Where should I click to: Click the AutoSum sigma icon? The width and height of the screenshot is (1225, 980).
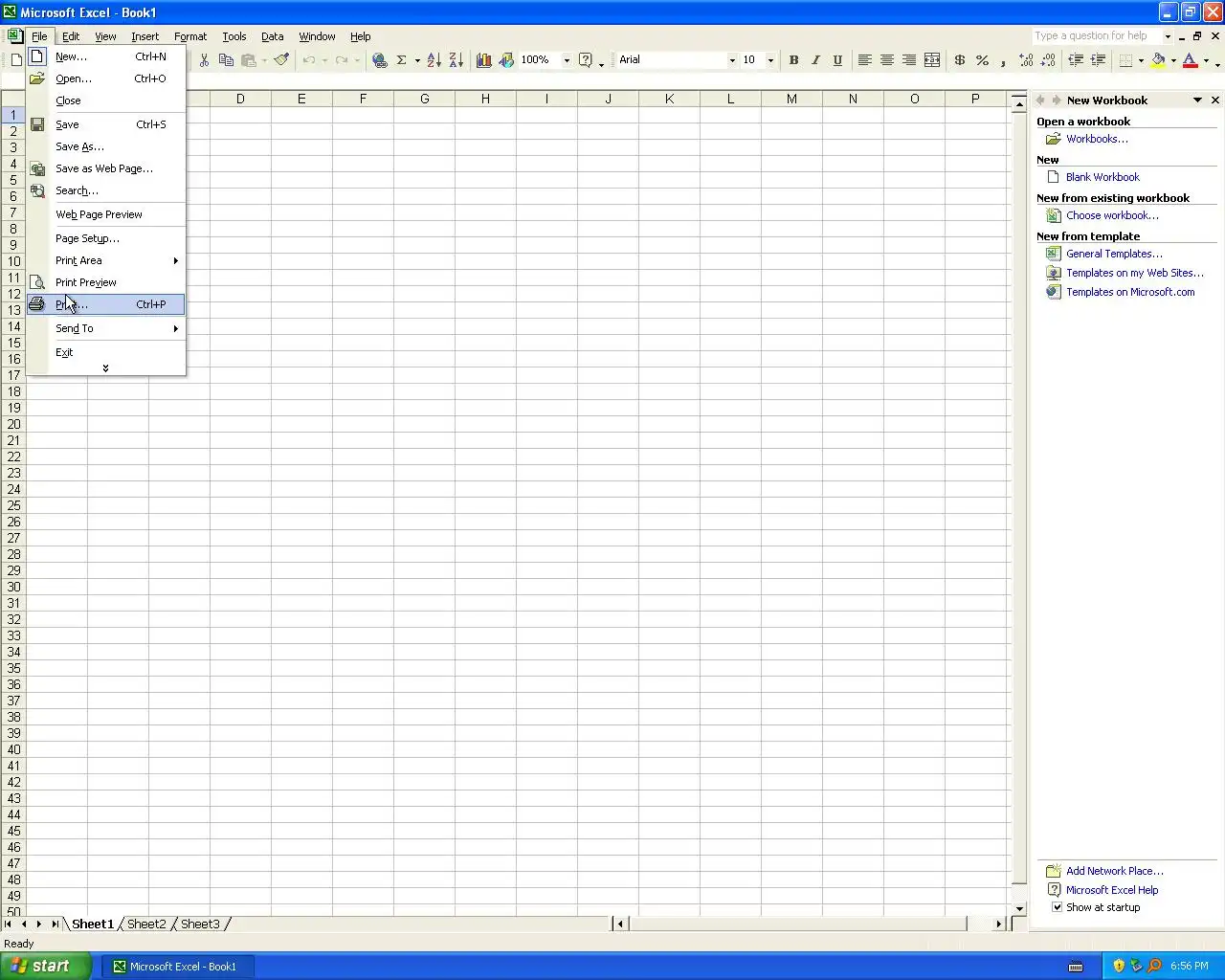[x=402, y=59]
